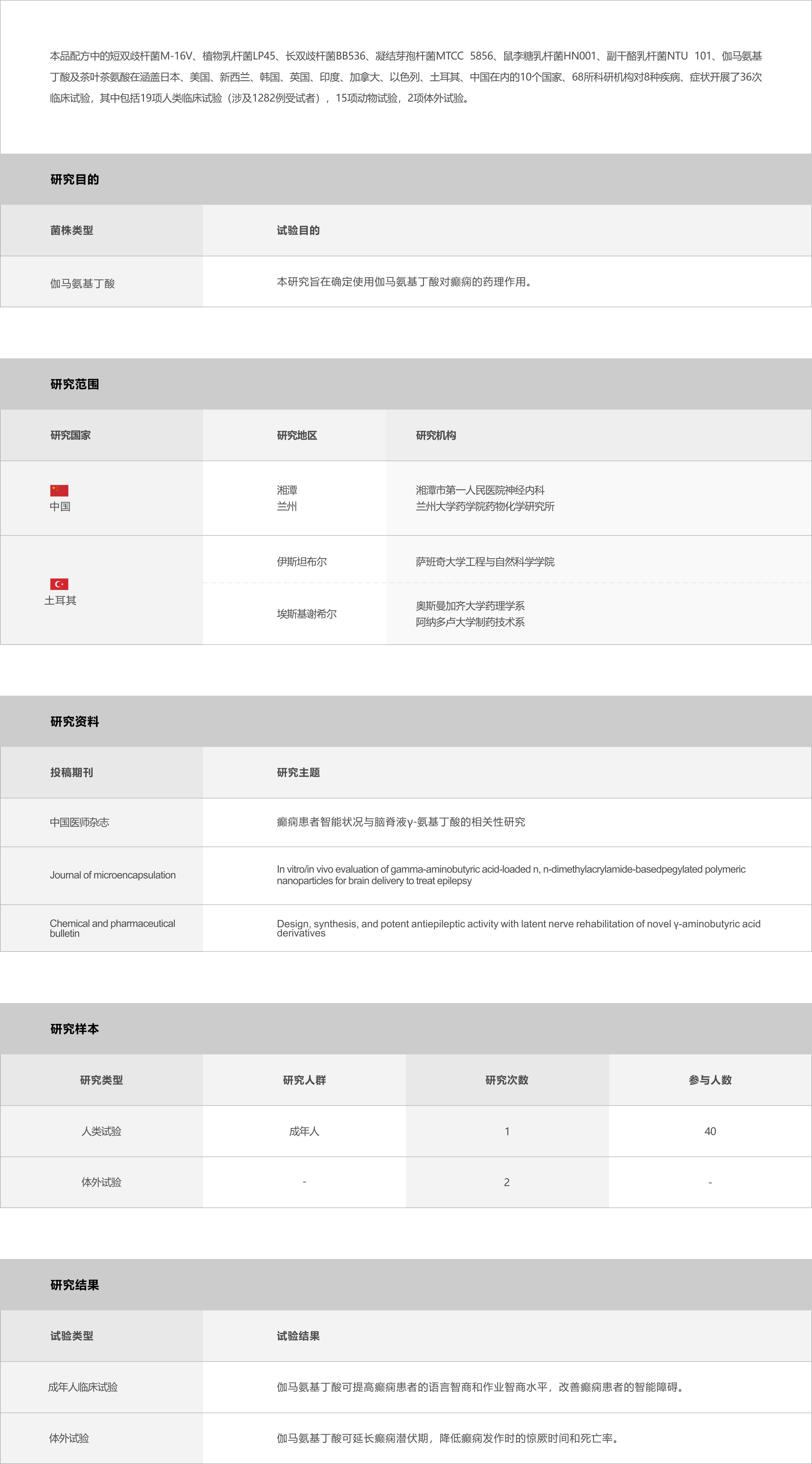Viewport: 812px width, 1464px height.
Task: Click the 土耳其 country label
Action: (60, 600)
